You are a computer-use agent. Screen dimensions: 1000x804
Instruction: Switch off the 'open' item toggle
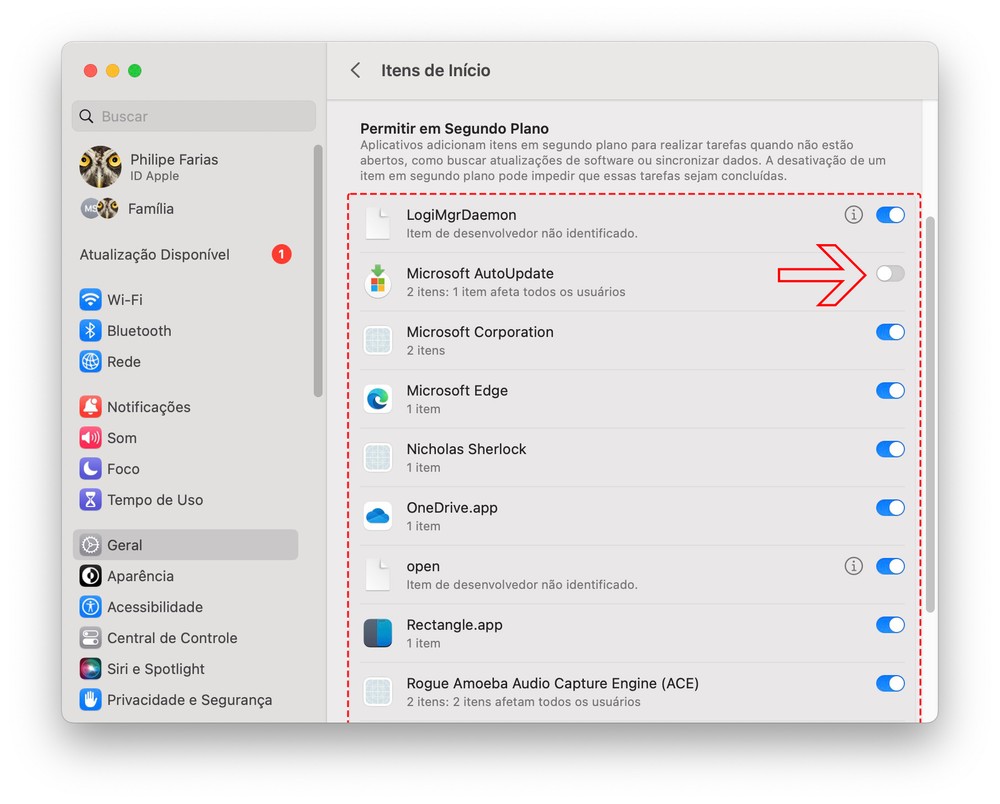click(x=890, y=566)
